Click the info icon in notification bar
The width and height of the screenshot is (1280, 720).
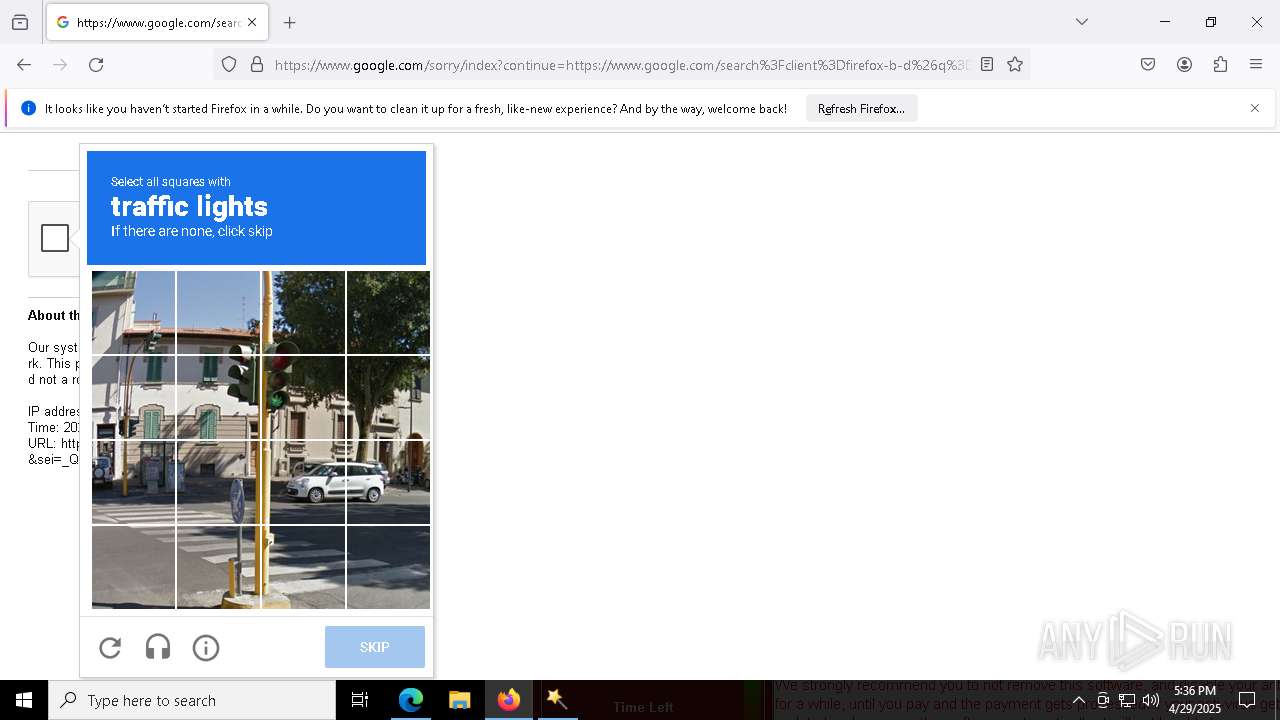(x=28, y=108)
